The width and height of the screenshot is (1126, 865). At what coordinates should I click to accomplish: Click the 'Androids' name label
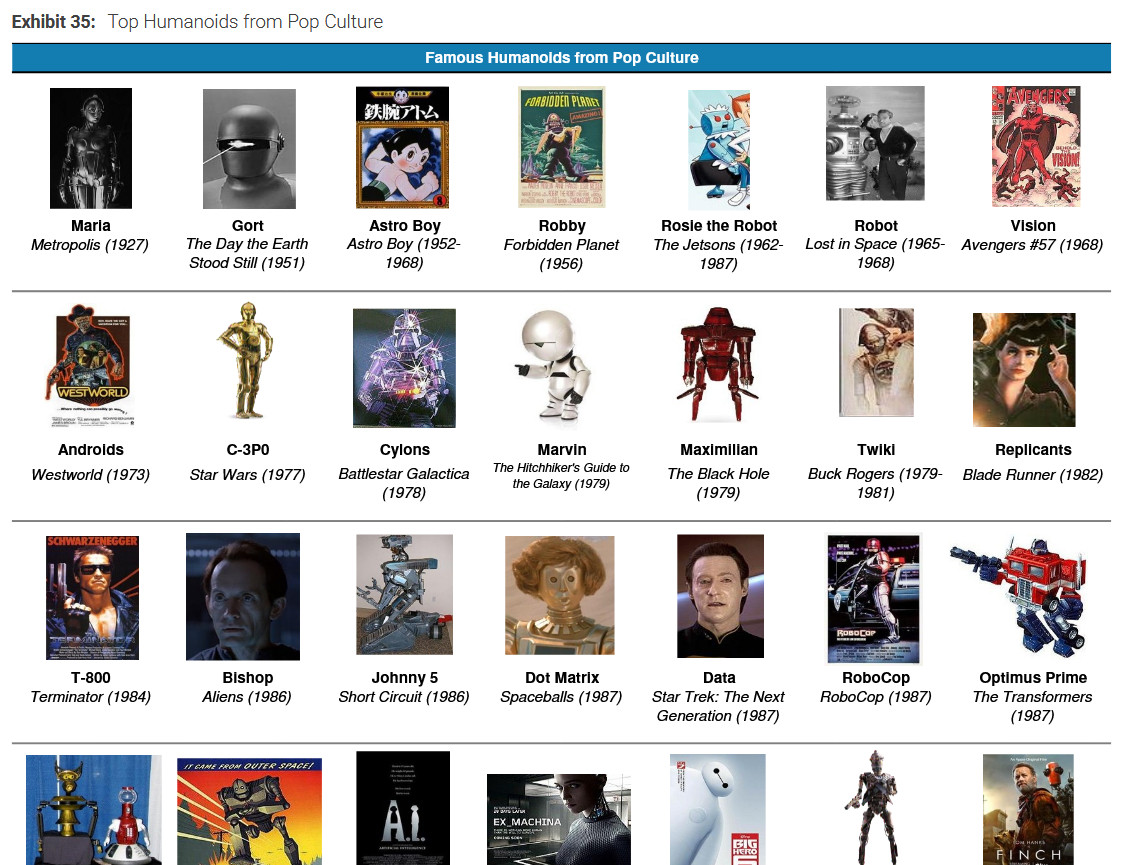(x=91, y=449)
